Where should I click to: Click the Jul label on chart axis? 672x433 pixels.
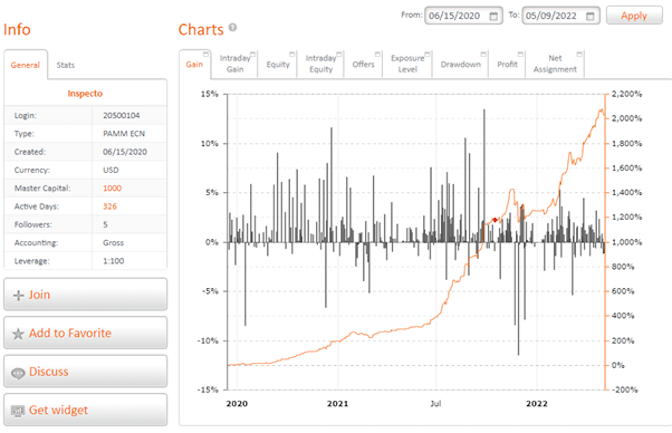(x=435, y=403)
